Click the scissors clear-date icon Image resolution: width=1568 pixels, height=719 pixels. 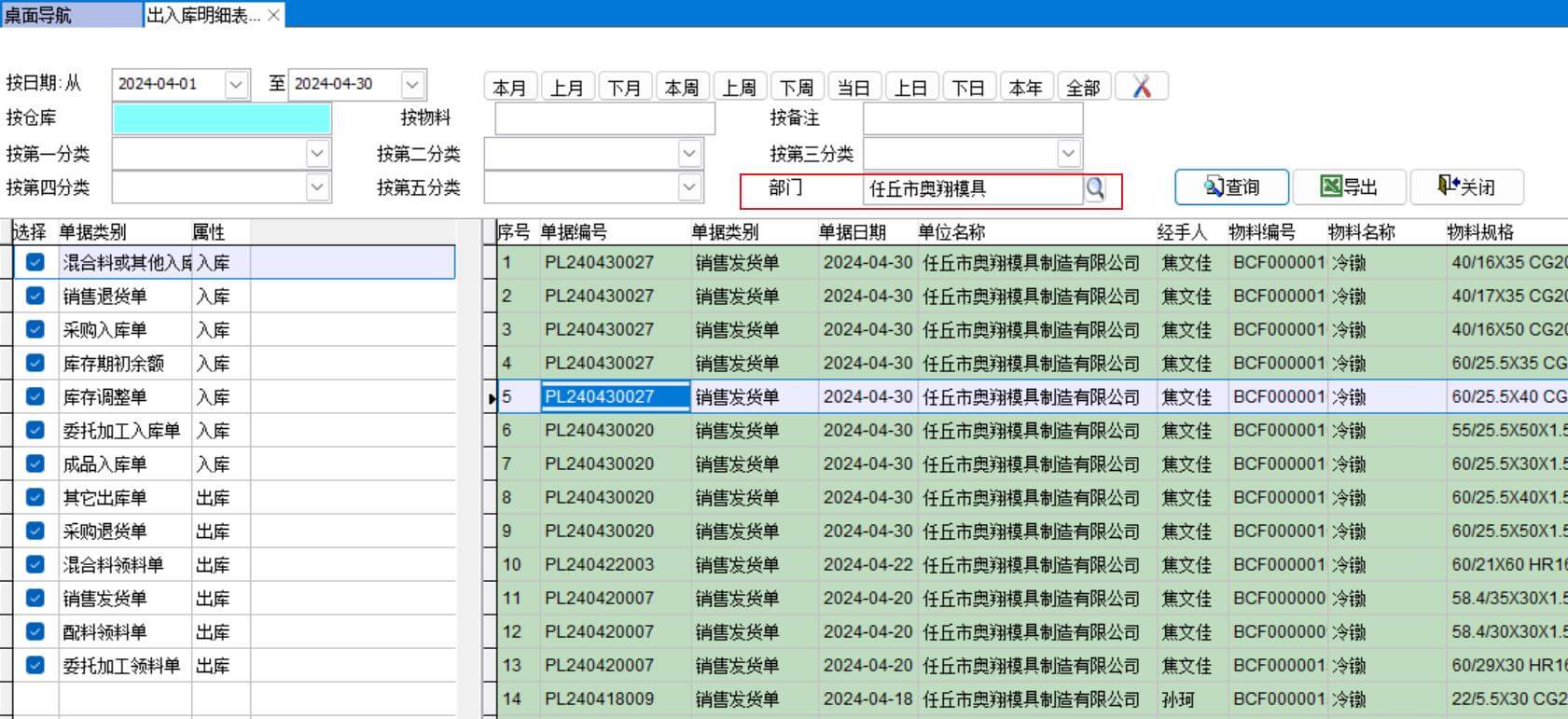click(1142, 87)
